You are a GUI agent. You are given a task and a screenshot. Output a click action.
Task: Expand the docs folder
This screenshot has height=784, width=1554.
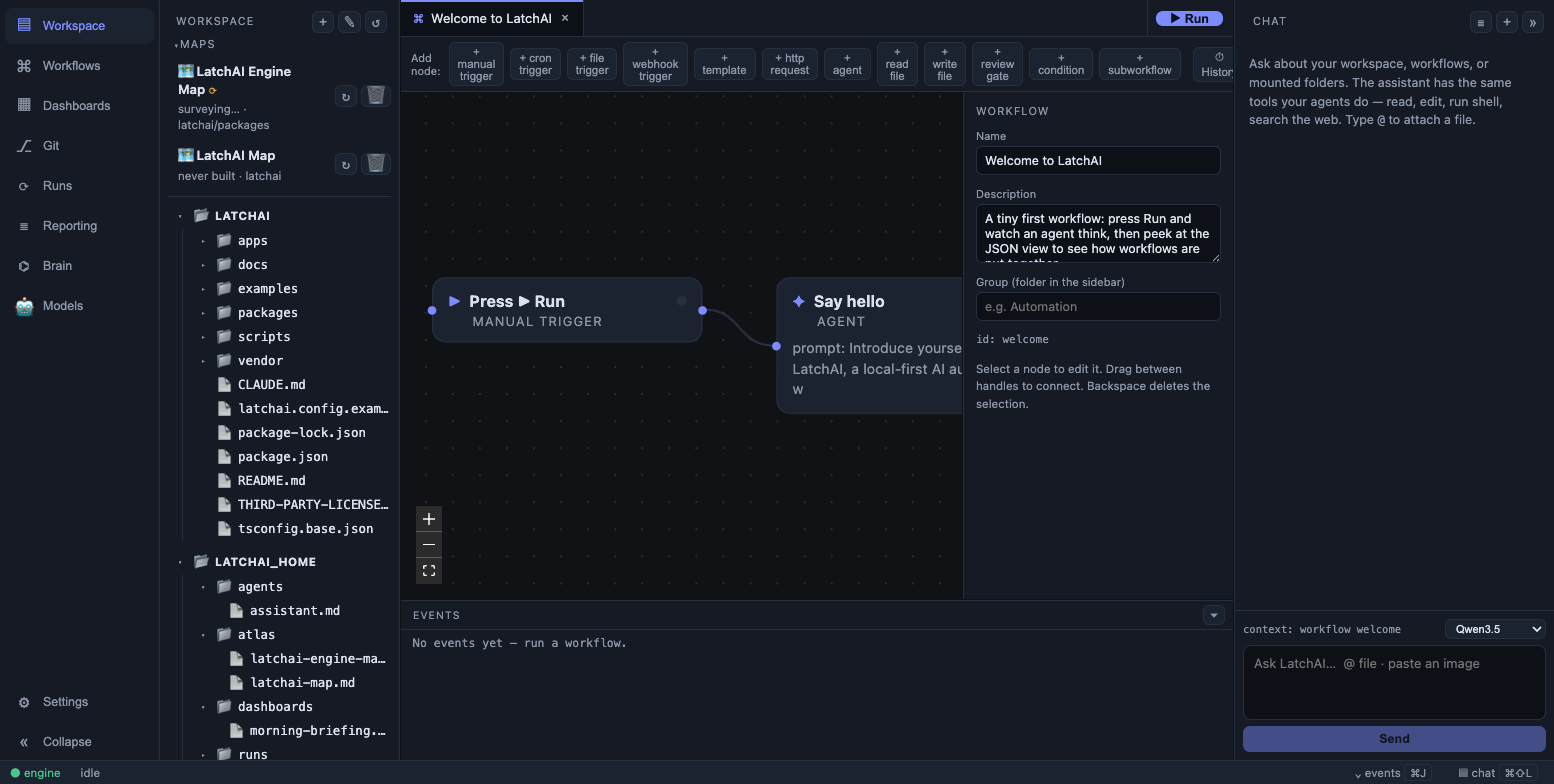click(203, 265)
